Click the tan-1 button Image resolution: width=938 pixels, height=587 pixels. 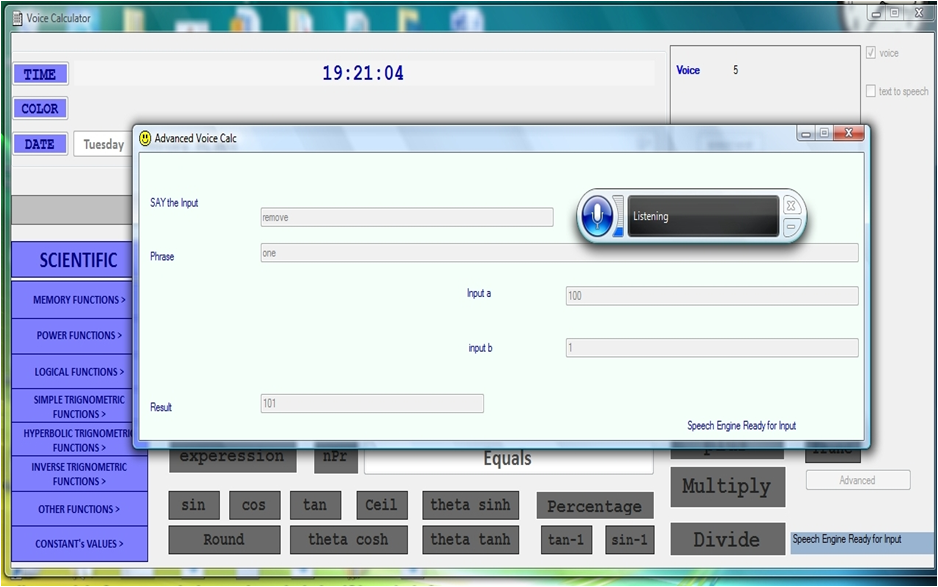coord(566,540)
